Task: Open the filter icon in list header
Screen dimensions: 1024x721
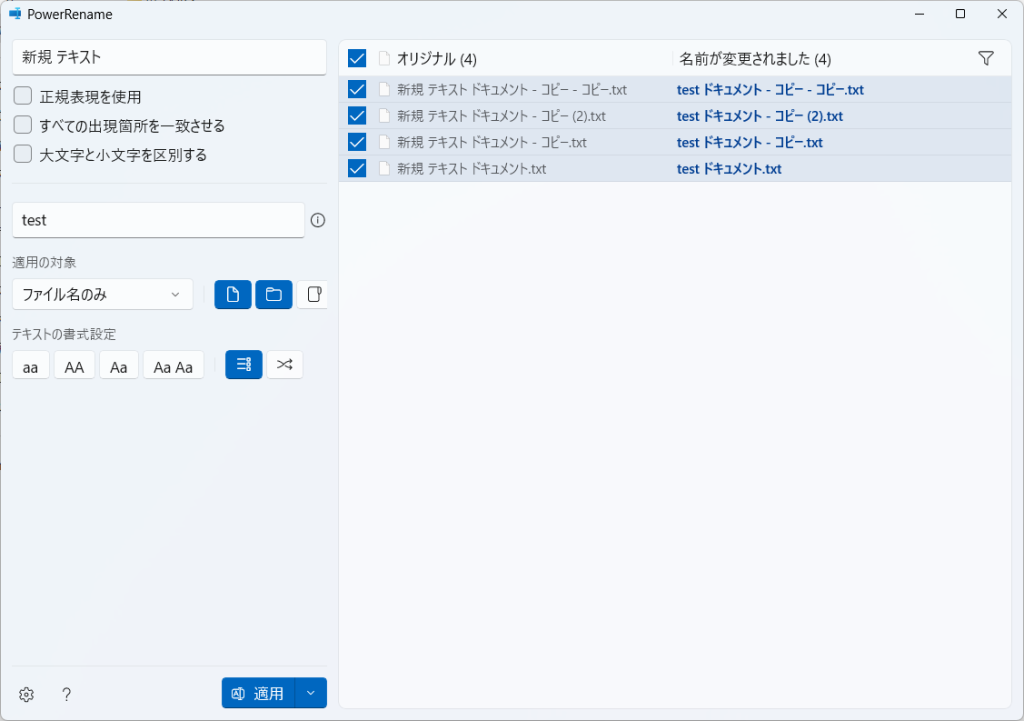Action: pyautogui.click(x=985, y=59)
